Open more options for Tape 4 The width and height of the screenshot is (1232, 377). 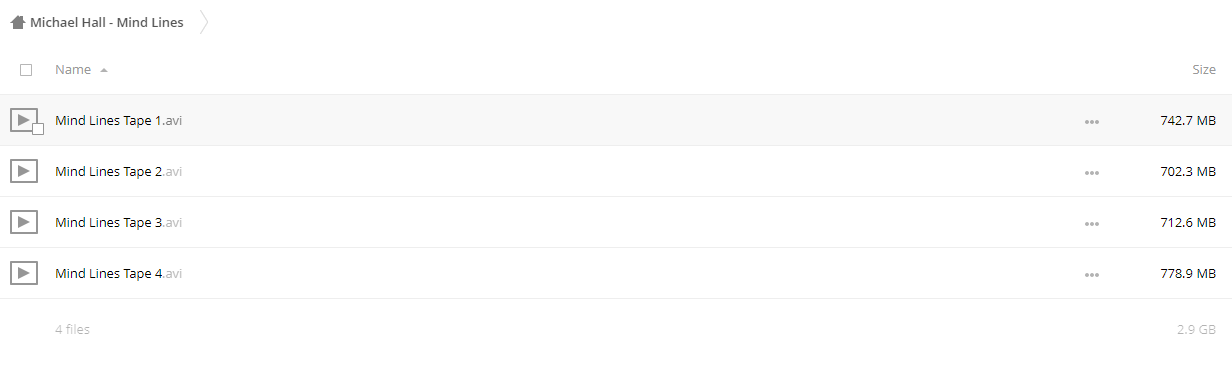coord(1091,275)
